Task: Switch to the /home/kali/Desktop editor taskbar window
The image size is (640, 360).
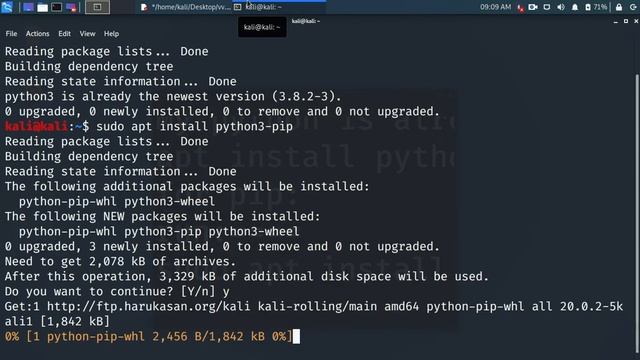Action: tap(186, 7)
